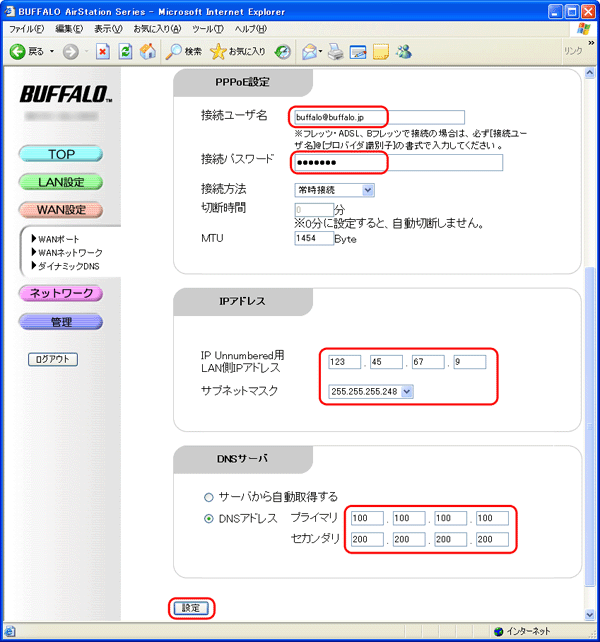Click the ログアウト button
The height and width of the screenshot is (642, 600).
point(53,359)
